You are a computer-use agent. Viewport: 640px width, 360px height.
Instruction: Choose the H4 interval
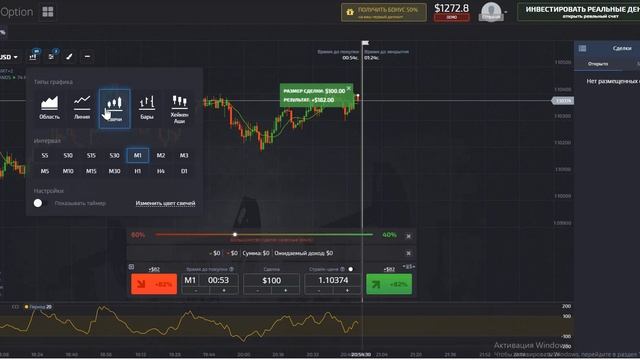coord(161,171)
